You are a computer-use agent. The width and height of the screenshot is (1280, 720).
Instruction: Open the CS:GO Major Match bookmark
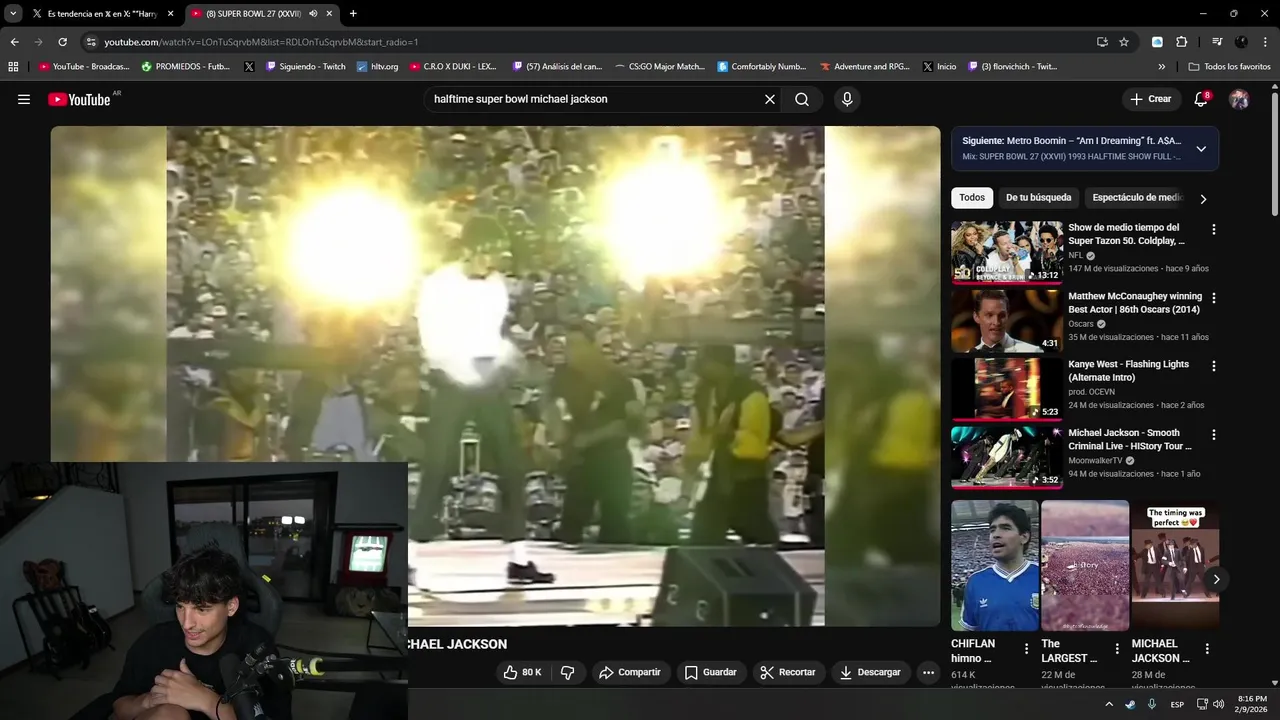point(660,67)
